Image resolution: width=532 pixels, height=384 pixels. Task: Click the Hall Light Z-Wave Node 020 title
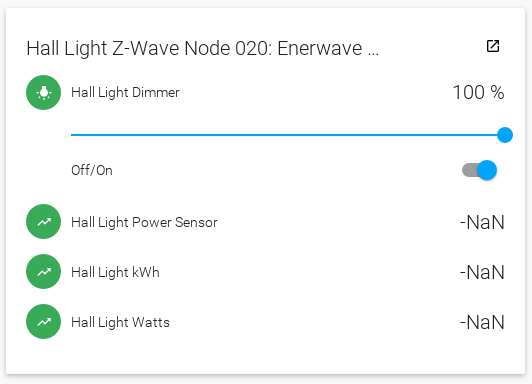coord(203,48)
